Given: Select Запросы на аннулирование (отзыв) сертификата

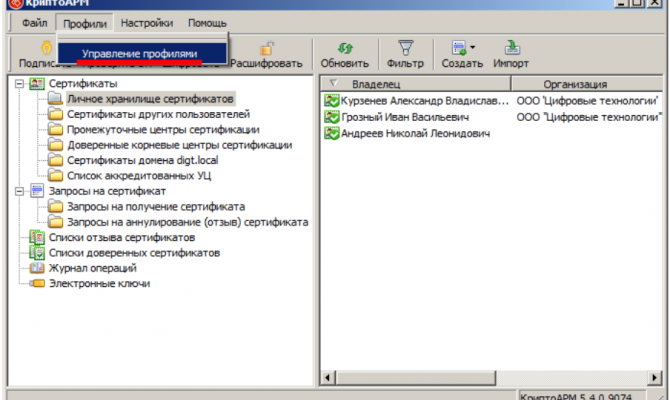Looking at the screenshot, I should tap(188, 222).
